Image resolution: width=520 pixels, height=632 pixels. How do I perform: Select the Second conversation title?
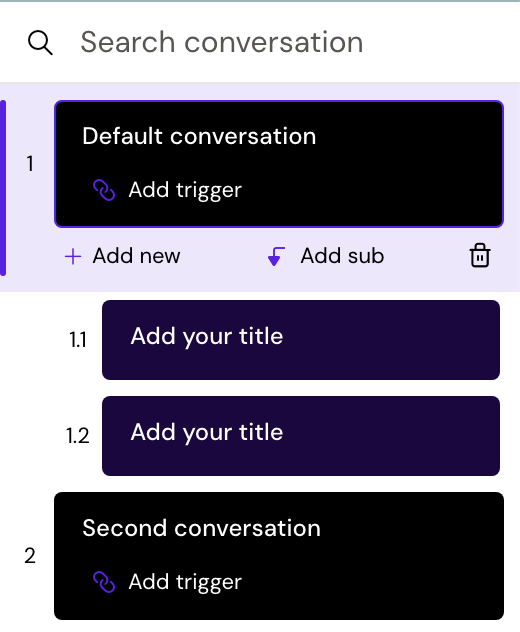pos(202,528)
